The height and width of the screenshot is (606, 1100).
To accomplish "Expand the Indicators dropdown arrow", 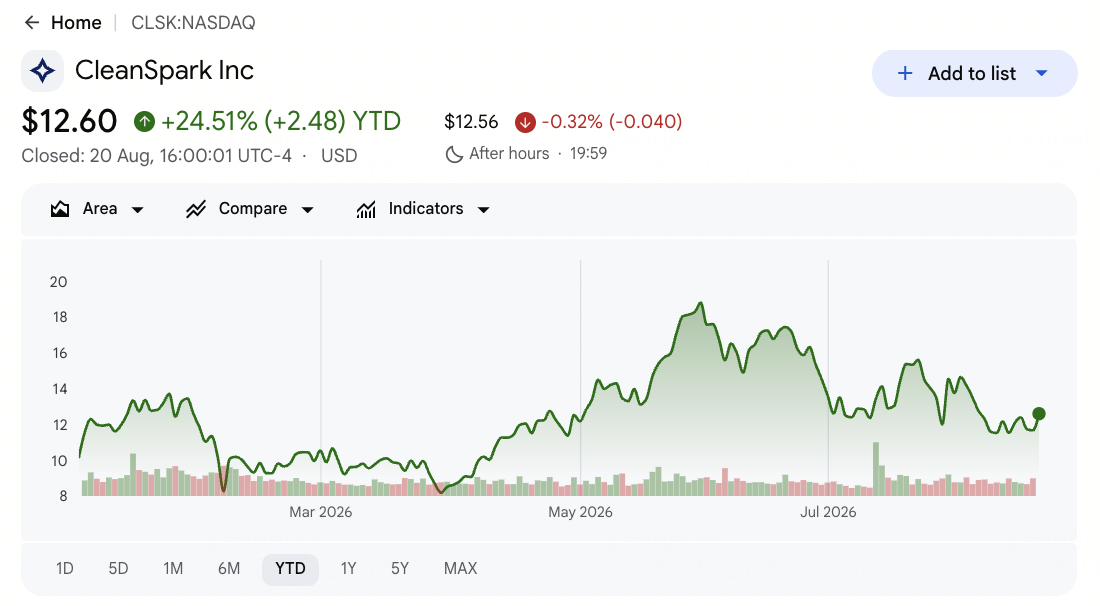I will coord(483,210).
